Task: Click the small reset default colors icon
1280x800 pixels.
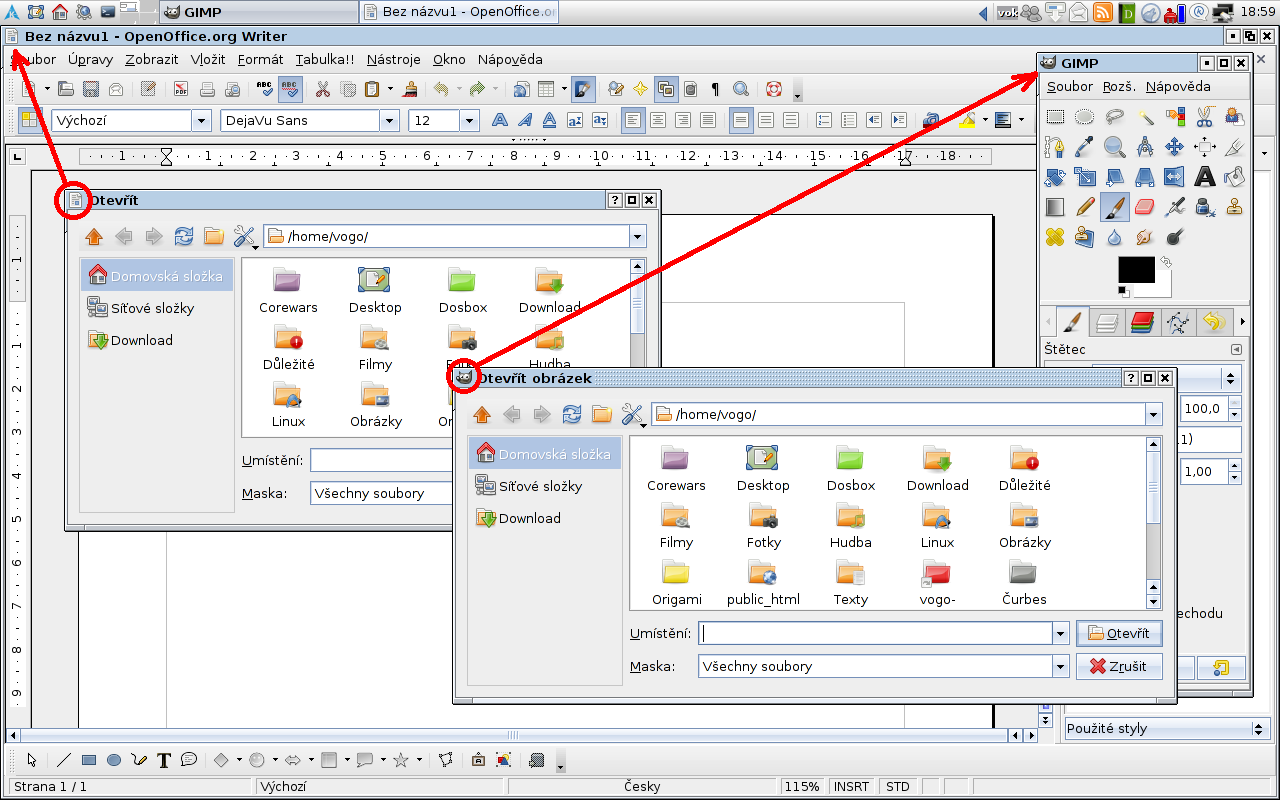Action: click(x=1123, y=292)
